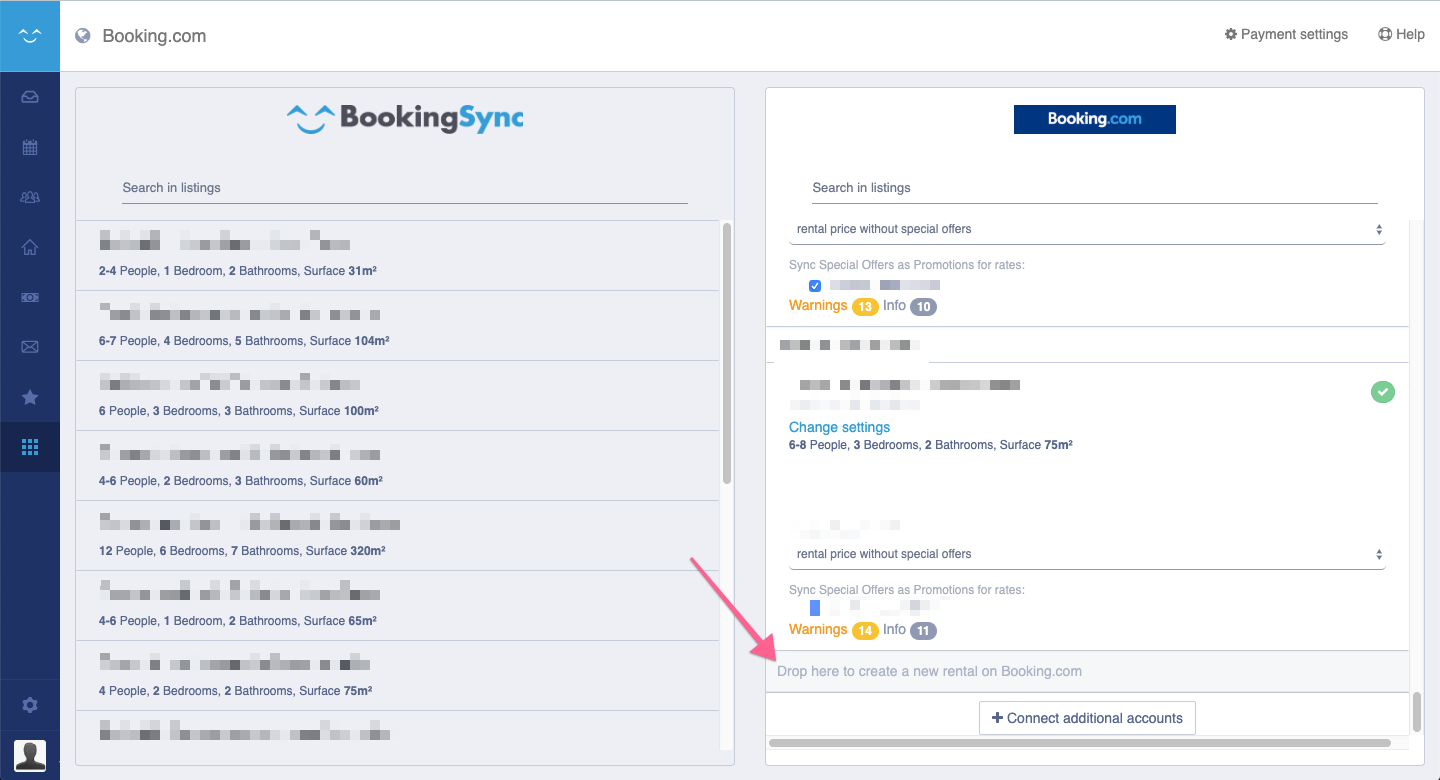This screenshot has width=1440, height=780.
Task: Select listing 12 People, 6 Bedrooms, 320m²
Action: click(398, 536)
